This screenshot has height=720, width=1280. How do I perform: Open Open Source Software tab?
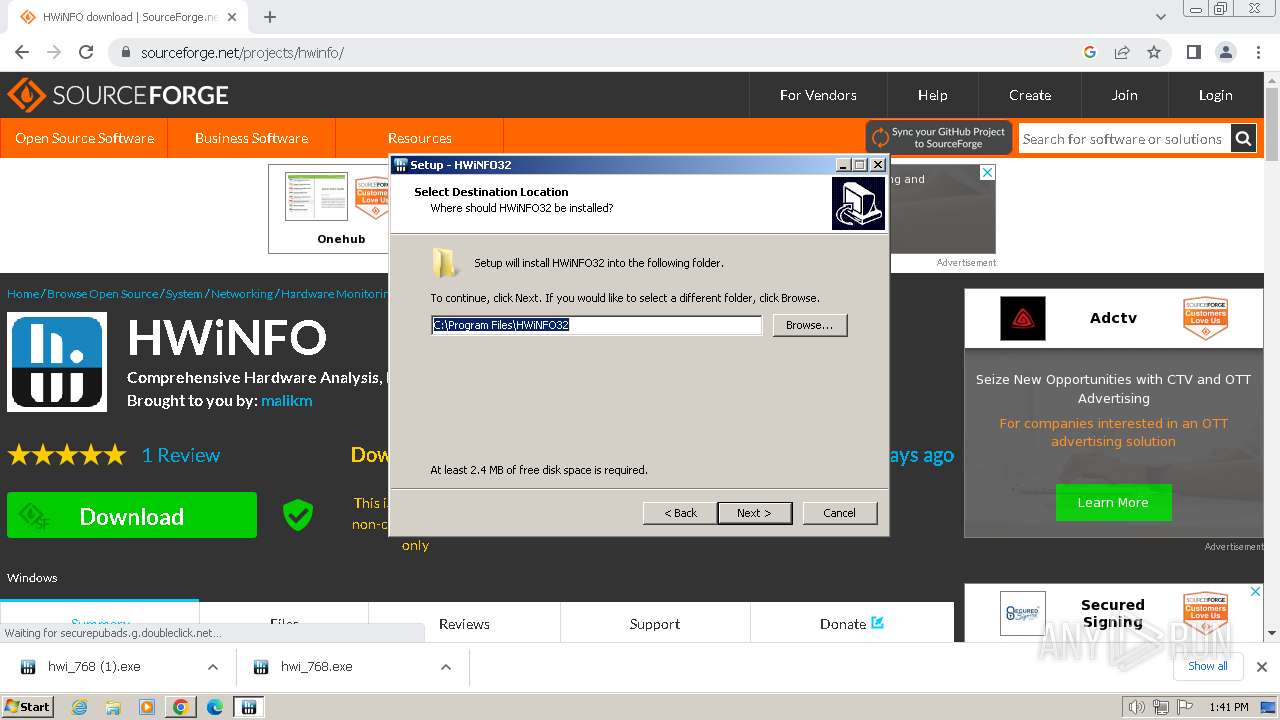[84, 138]
